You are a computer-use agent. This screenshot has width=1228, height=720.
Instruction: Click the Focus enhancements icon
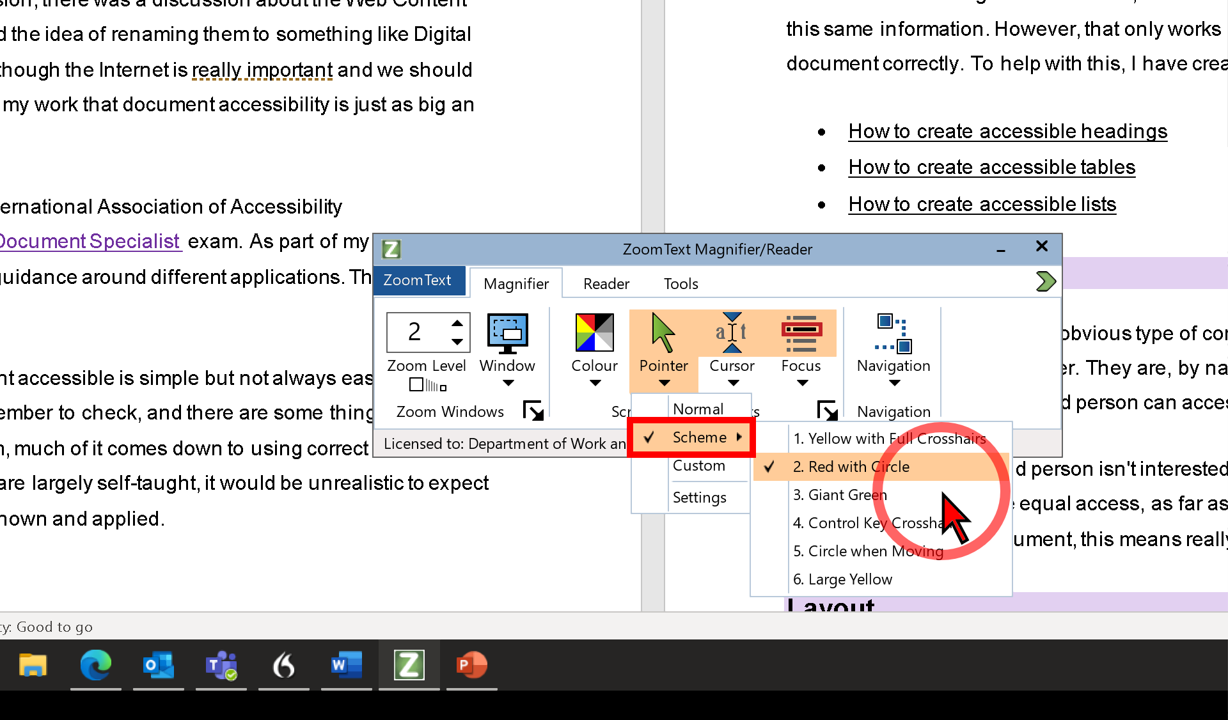coord(801,333)
